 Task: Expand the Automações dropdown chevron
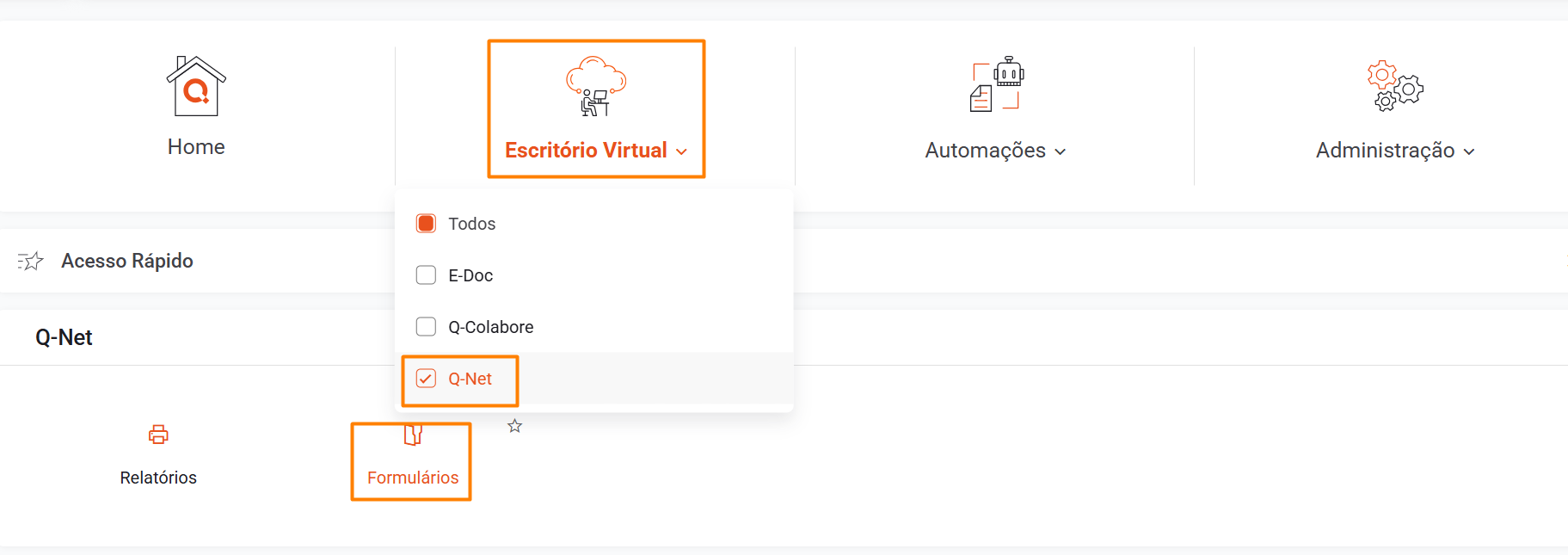pyautogui.click(x=1061, y=151)
